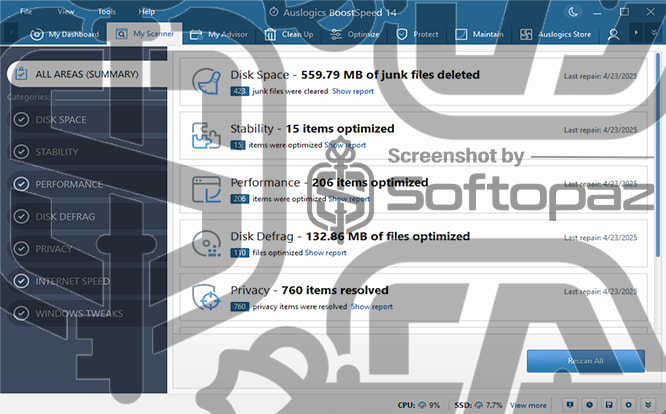666x414 pixels.
Task: Open the Maintain tab
Action: click(x=479, y=34)
